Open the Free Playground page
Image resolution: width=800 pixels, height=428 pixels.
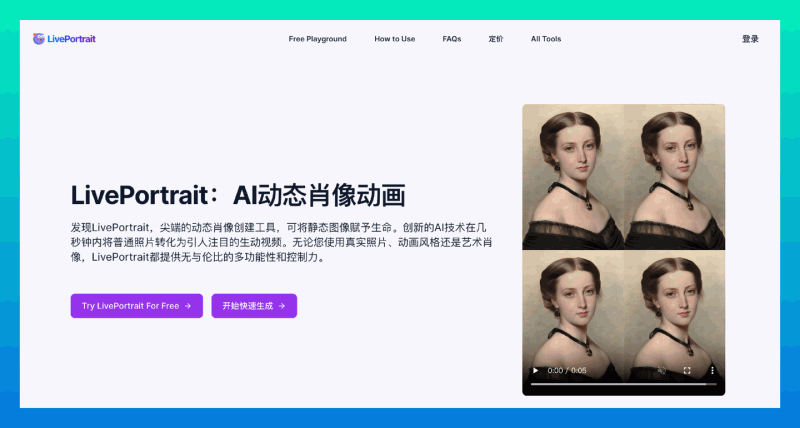click(317, 39)
